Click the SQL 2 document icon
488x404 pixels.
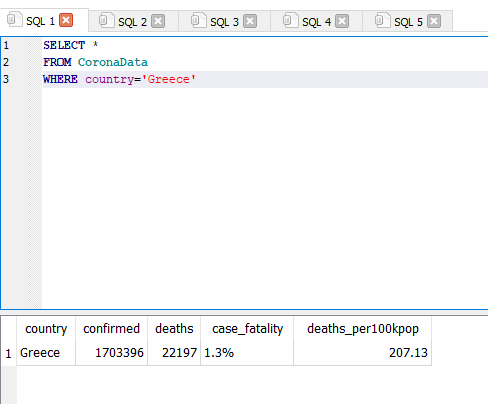click(106, 21)
